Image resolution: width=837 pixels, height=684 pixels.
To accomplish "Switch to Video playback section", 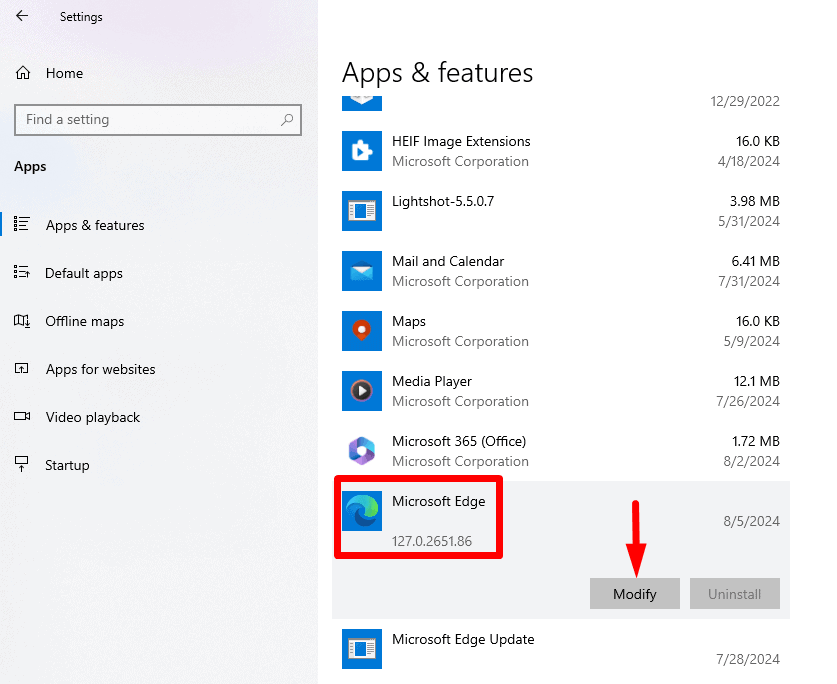I will [93, 418].
